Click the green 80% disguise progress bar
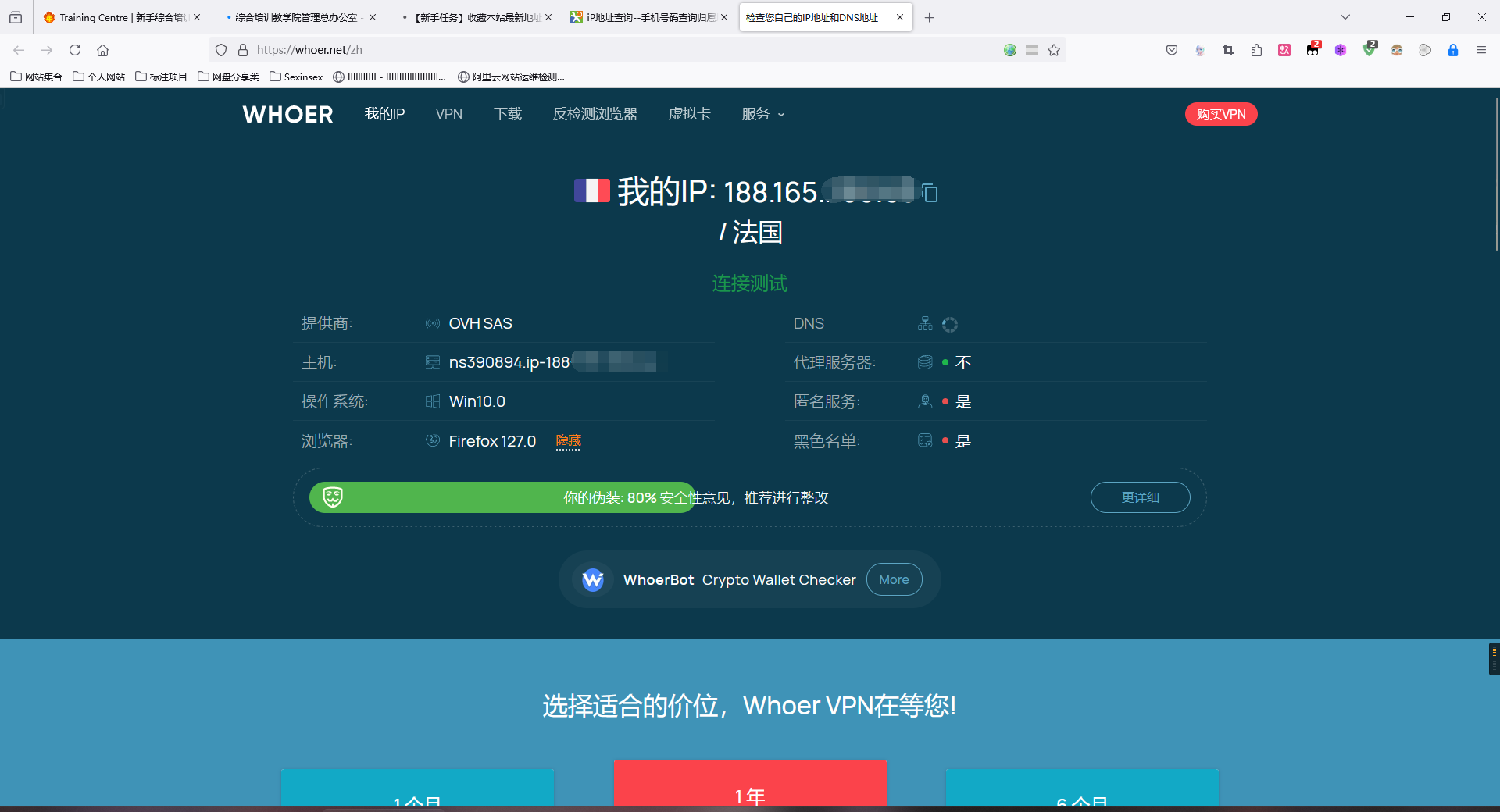 click(502, 497)
